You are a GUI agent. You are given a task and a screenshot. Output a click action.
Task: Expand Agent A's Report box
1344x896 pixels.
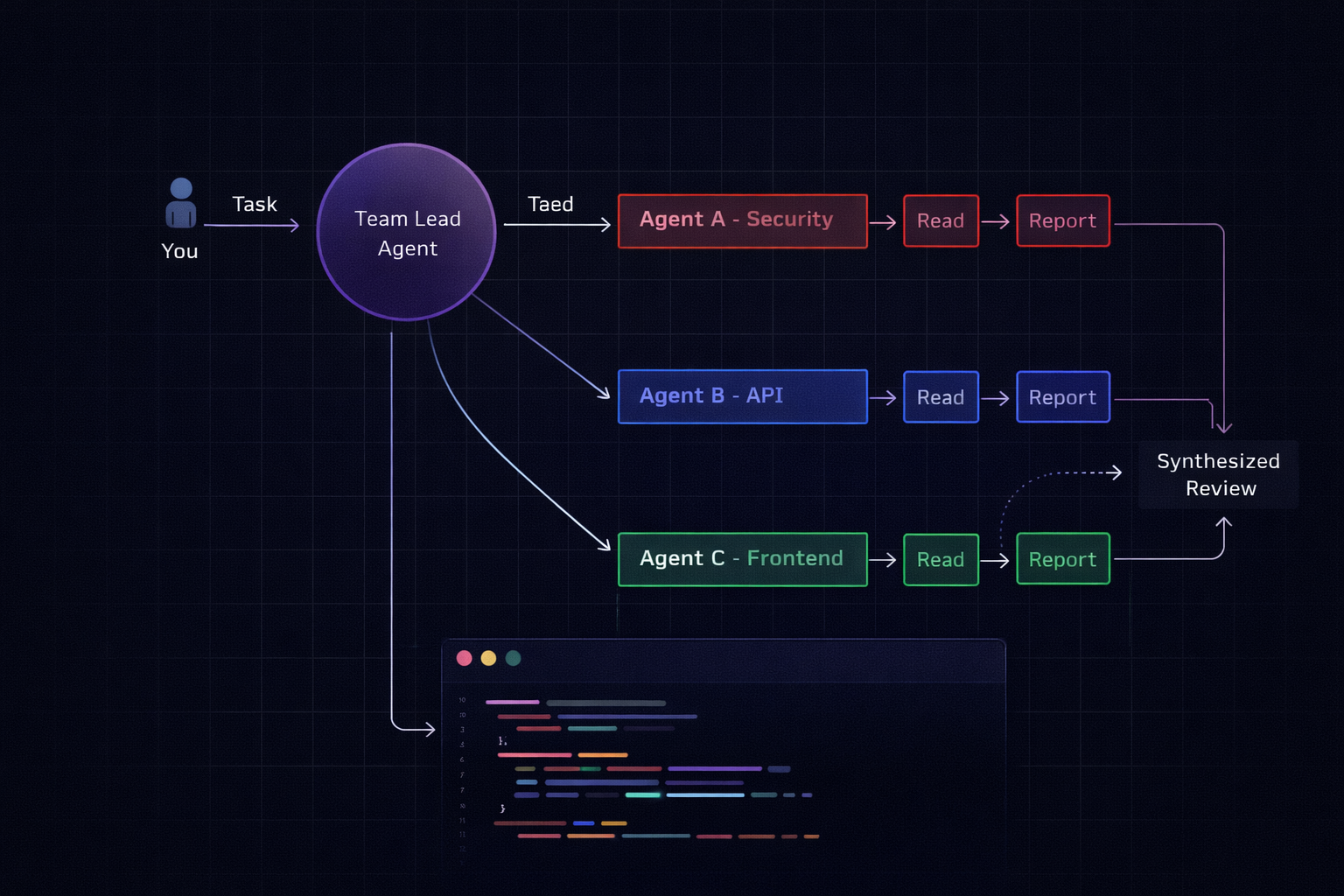[x=1062, y=220]
